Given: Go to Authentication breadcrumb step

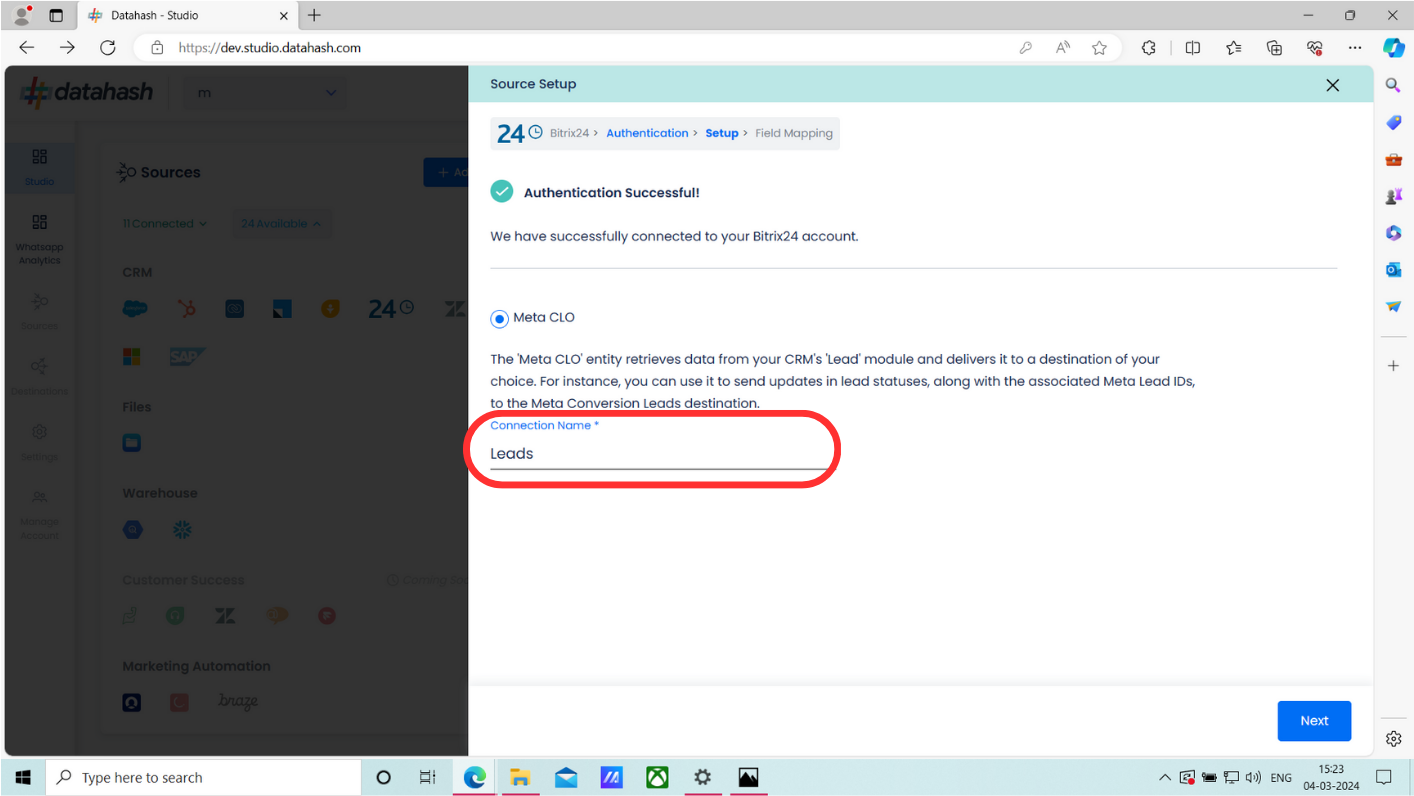Looking at the screenshot, I should (x=647, y=133).
